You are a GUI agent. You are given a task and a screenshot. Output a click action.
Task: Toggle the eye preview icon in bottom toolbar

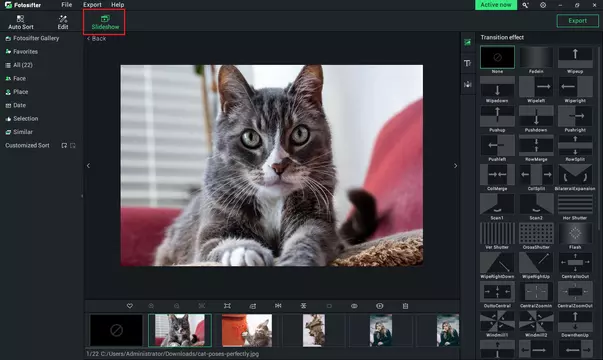pos(354,306)
